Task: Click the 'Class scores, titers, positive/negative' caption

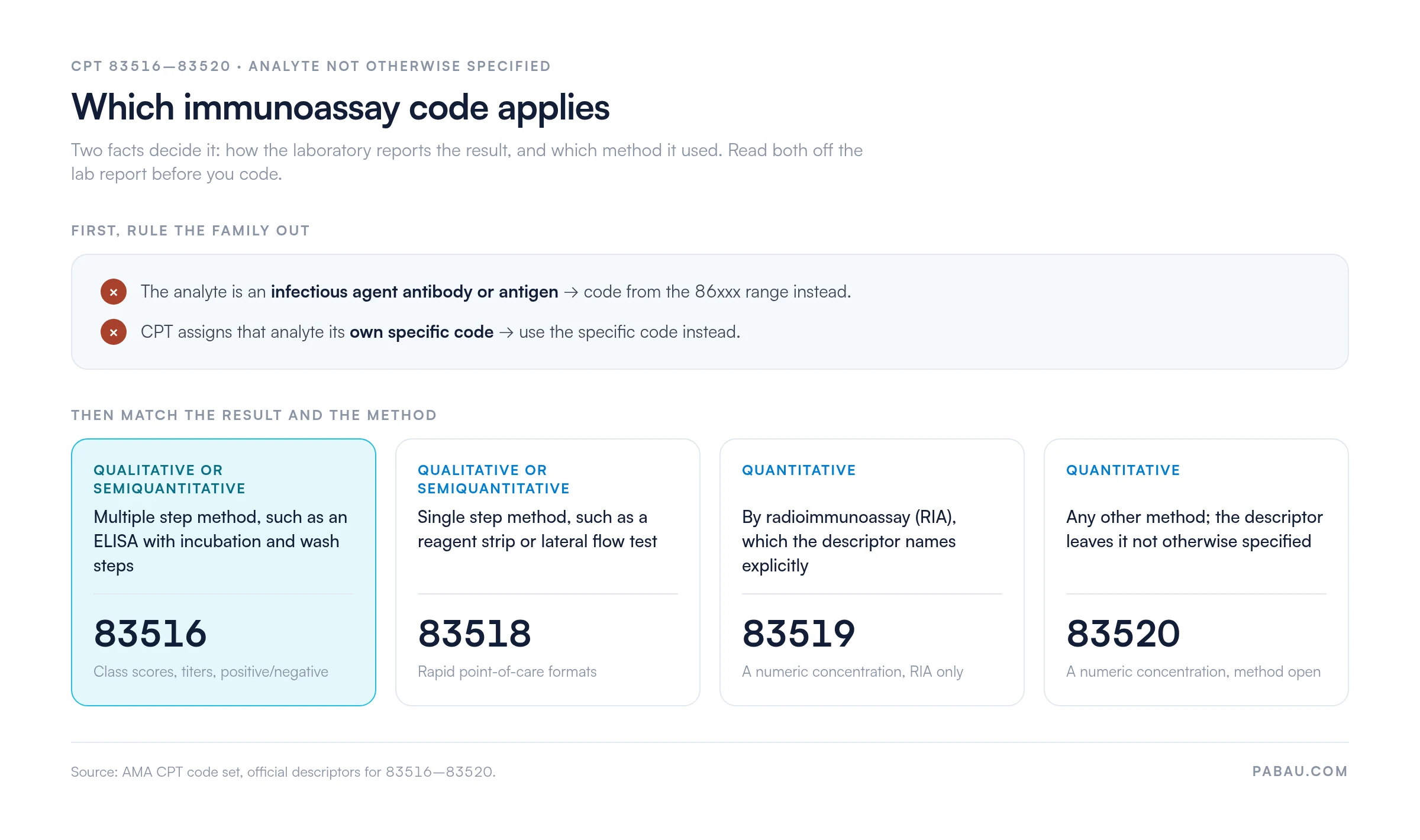Action: 211,672
